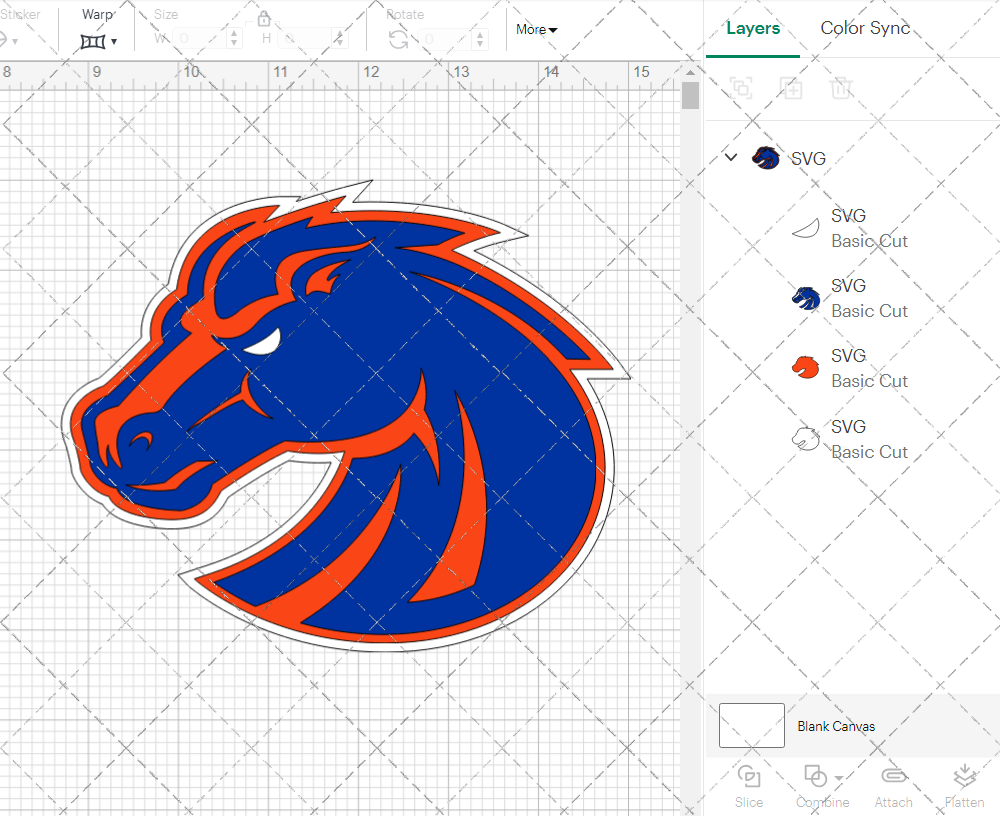
Task: Select the blue horse SVG Basic Cut layer
Action: pyautogui.click(x=870, y=298)
